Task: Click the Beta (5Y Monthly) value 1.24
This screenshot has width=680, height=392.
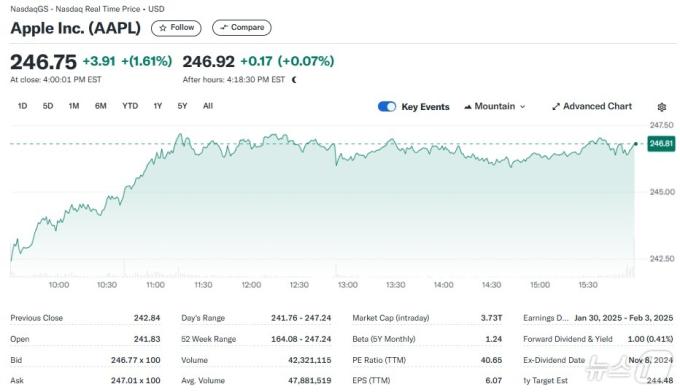Action: 494,339
